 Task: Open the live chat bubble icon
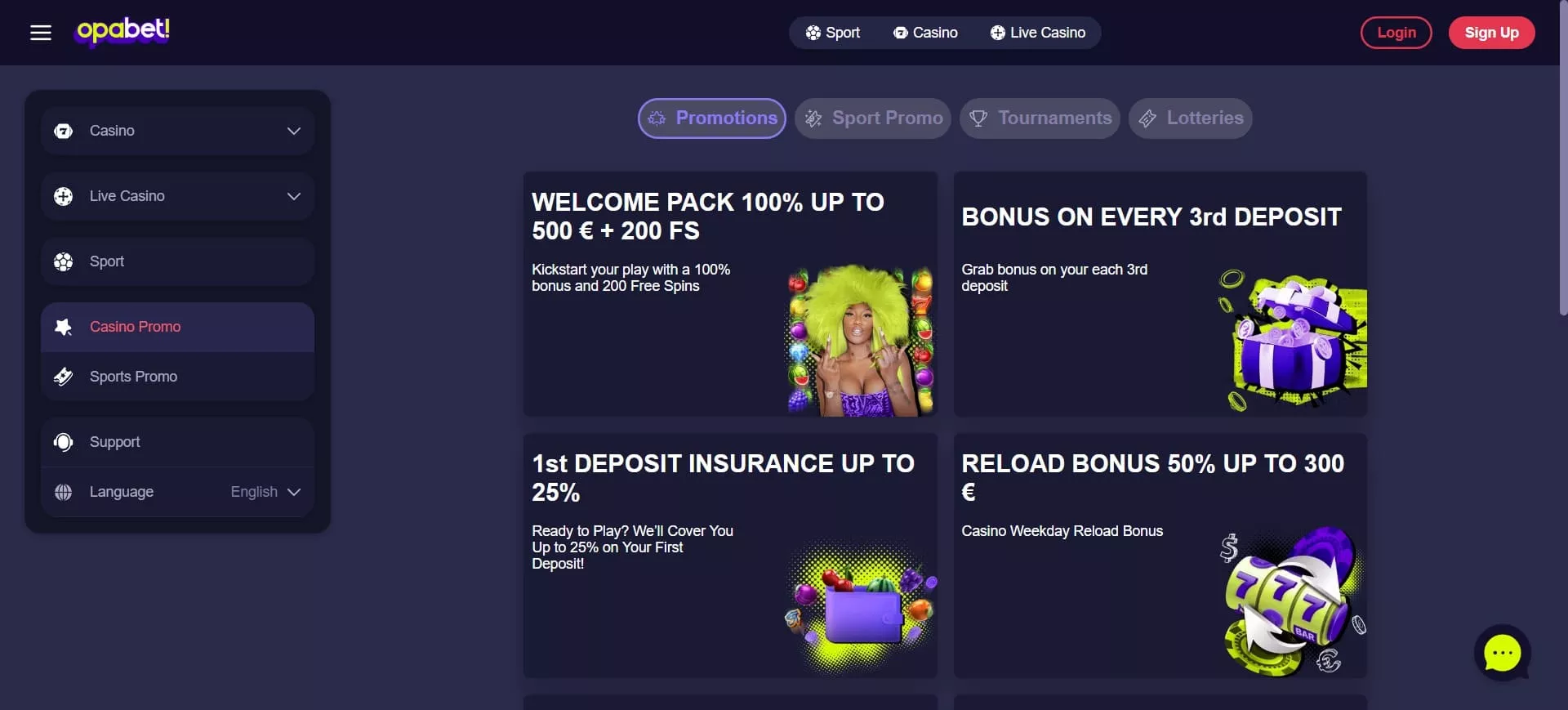[x=1502, y=653]
